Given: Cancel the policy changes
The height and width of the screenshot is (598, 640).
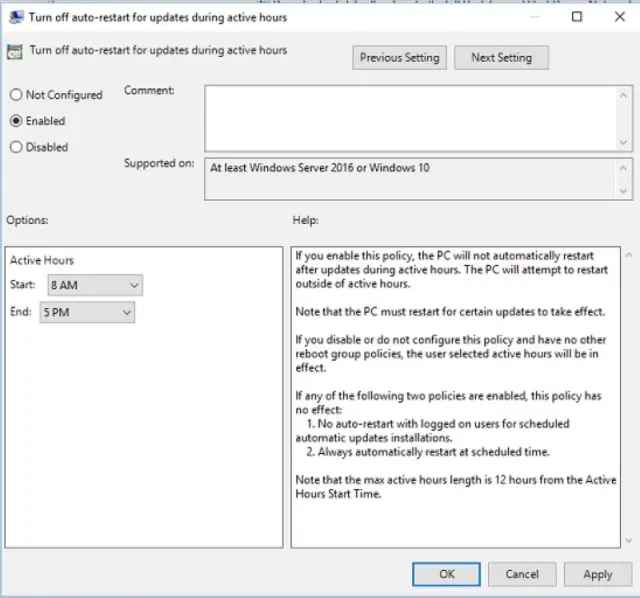Looking at the screenshot, I should (522, 574).
